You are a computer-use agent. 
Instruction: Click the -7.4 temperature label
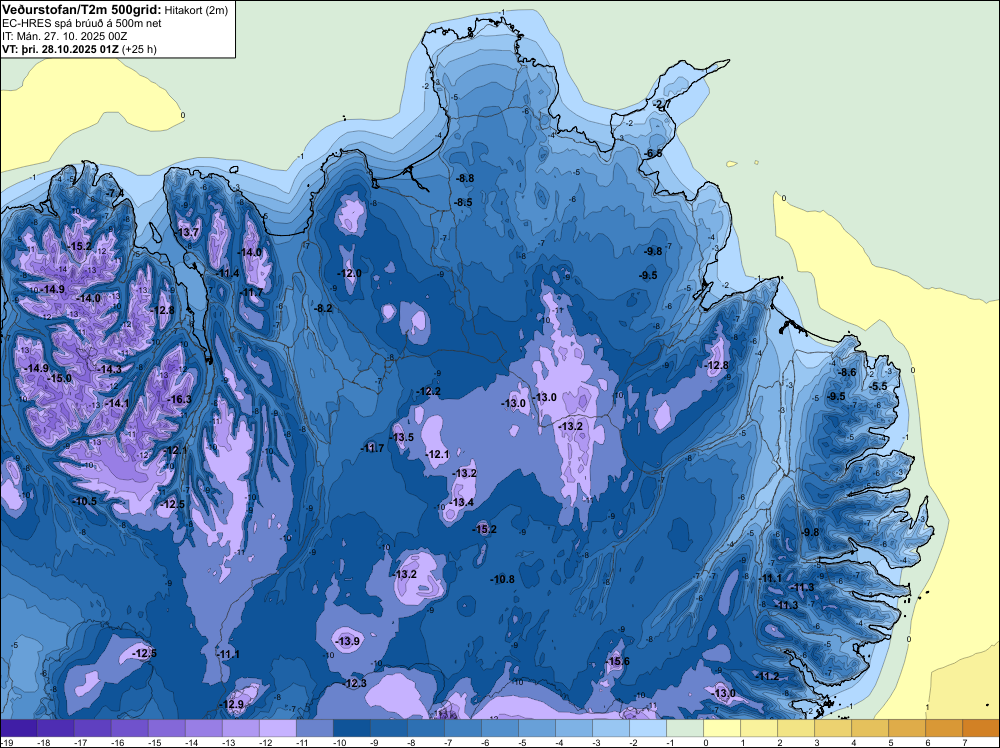(x=115, y=193)
